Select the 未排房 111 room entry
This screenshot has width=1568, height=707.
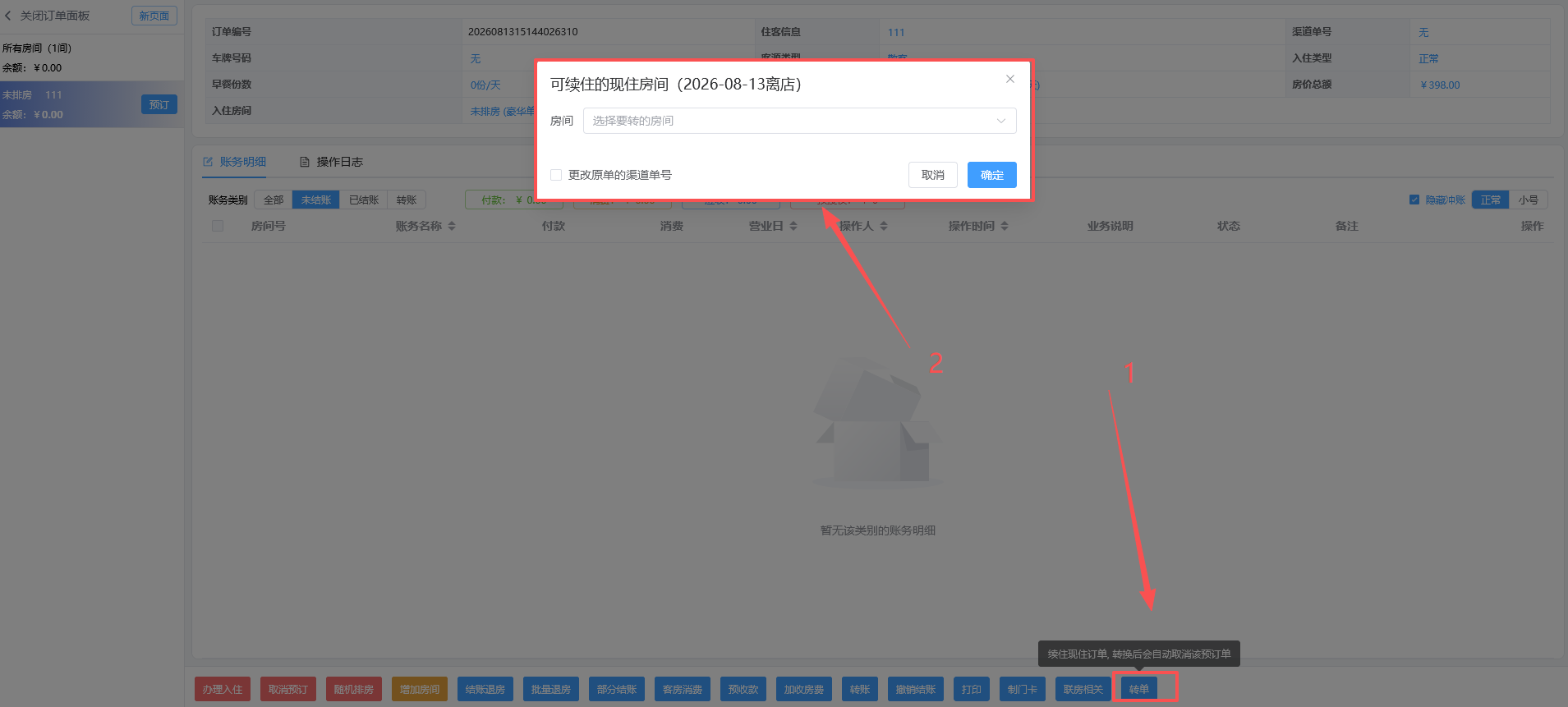click(92, 104)
